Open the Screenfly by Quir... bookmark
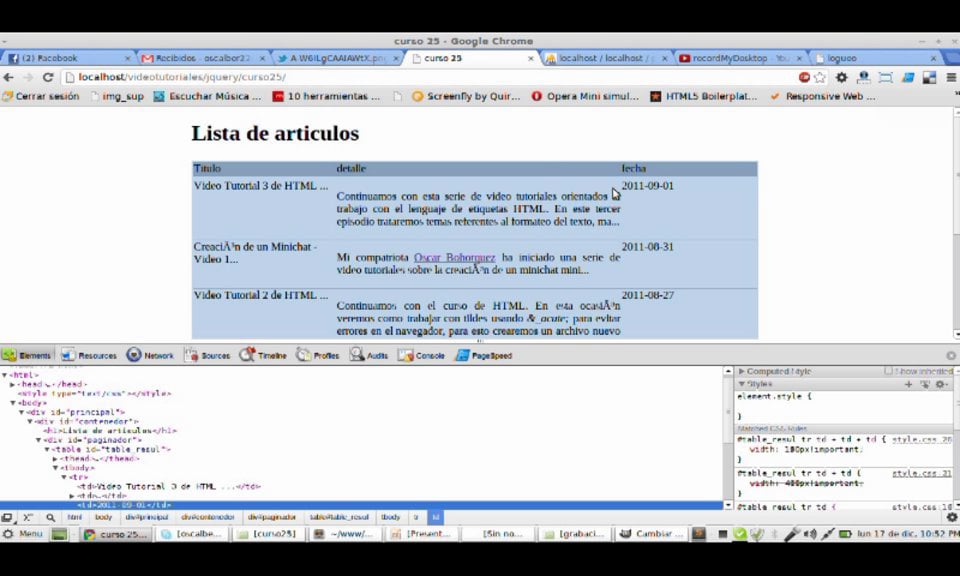The height and width of the screenshot is (576, 960). click(x=465, y=96)
